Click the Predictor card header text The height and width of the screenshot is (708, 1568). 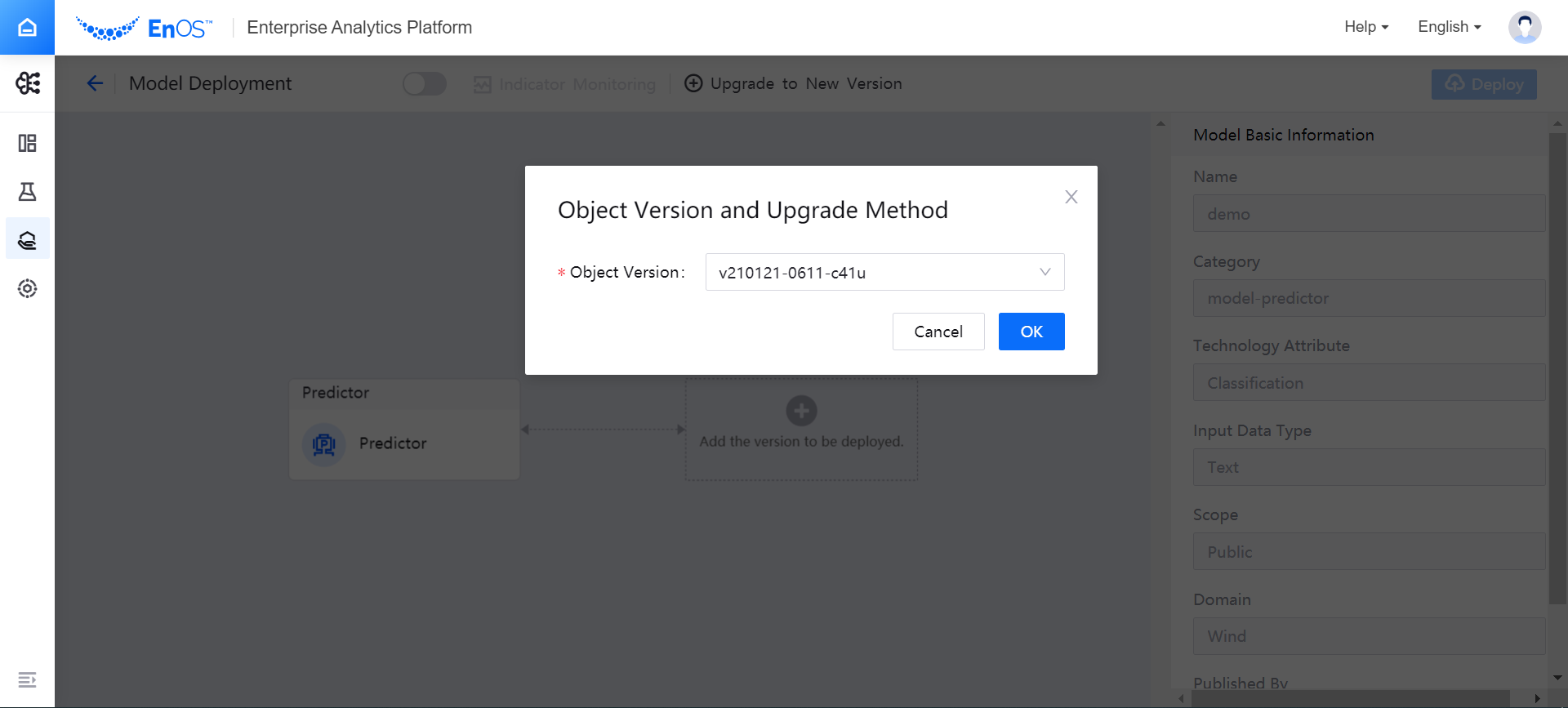pos(336,393)
